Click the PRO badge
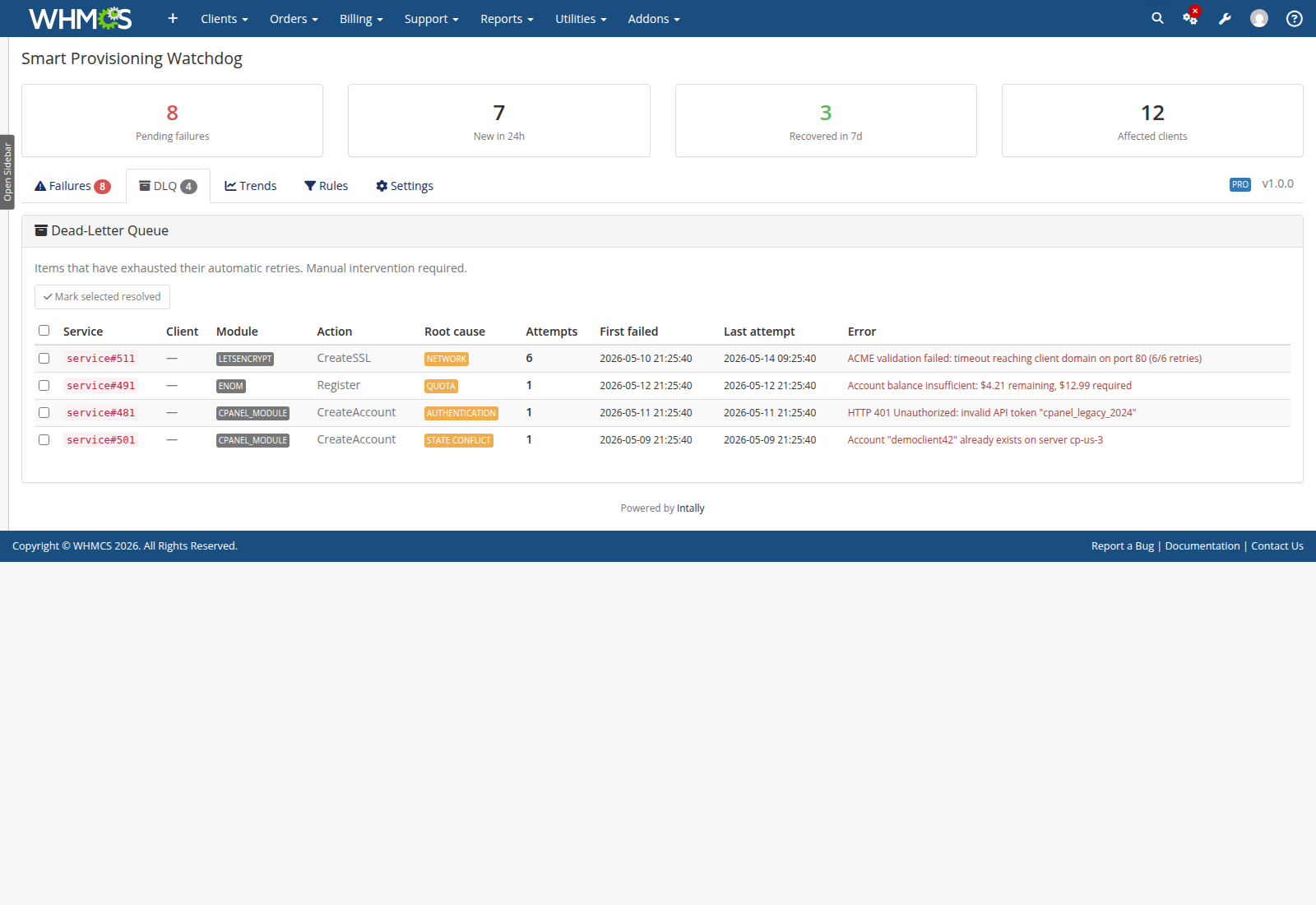The image size is (1316, 905). coord(1240,184)
